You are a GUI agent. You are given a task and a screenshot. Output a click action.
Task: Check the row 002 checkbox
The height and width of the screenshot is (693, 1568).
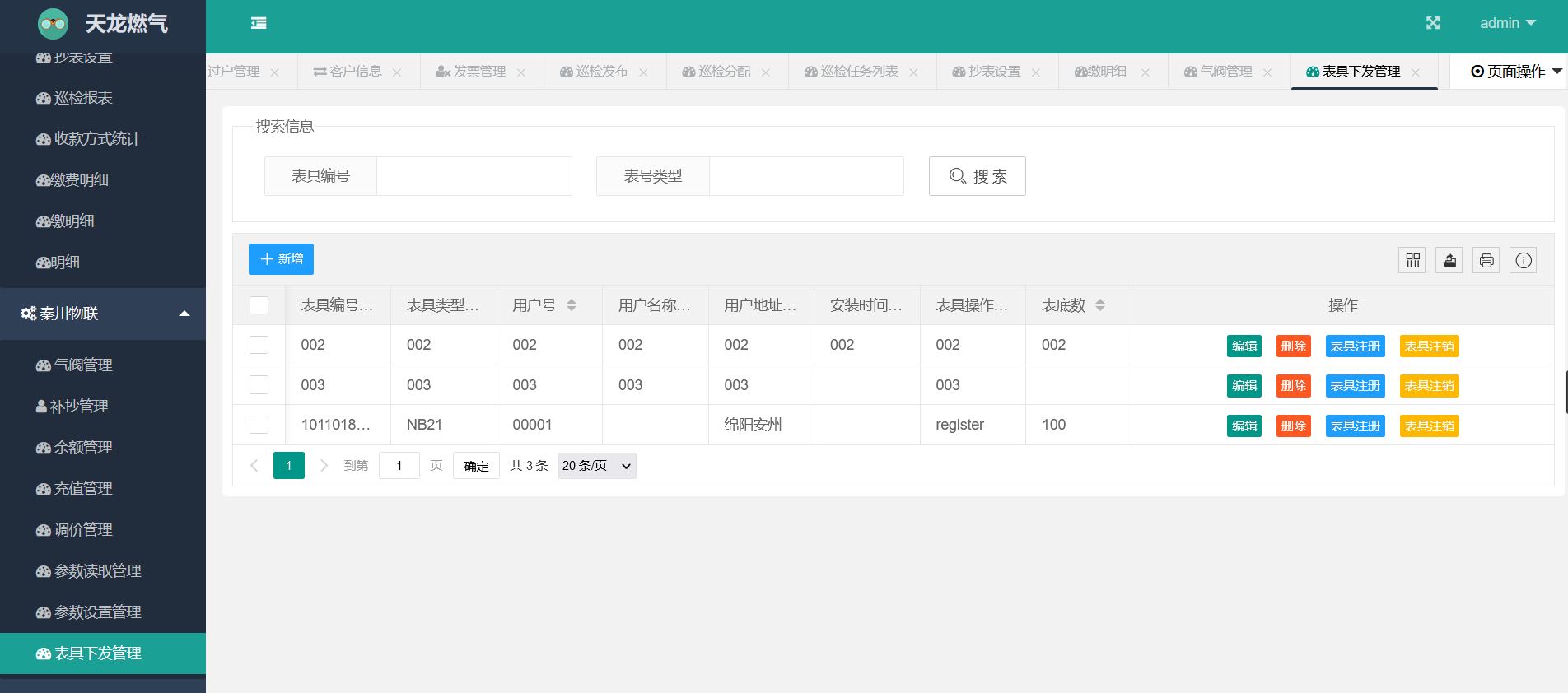[x=259, y=345]
